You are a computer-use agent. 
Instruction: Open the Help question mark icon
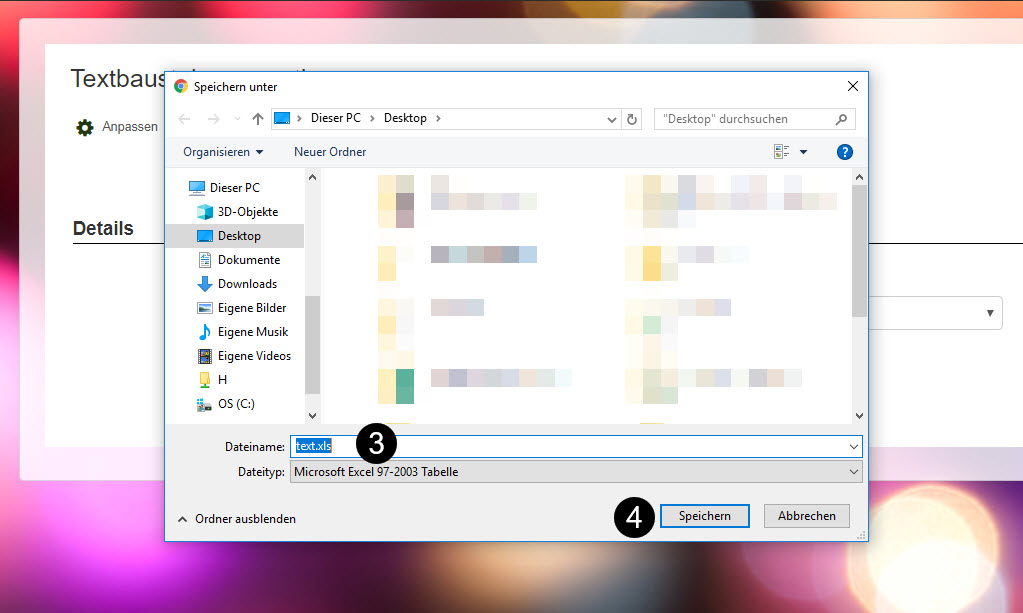point(844,152)
